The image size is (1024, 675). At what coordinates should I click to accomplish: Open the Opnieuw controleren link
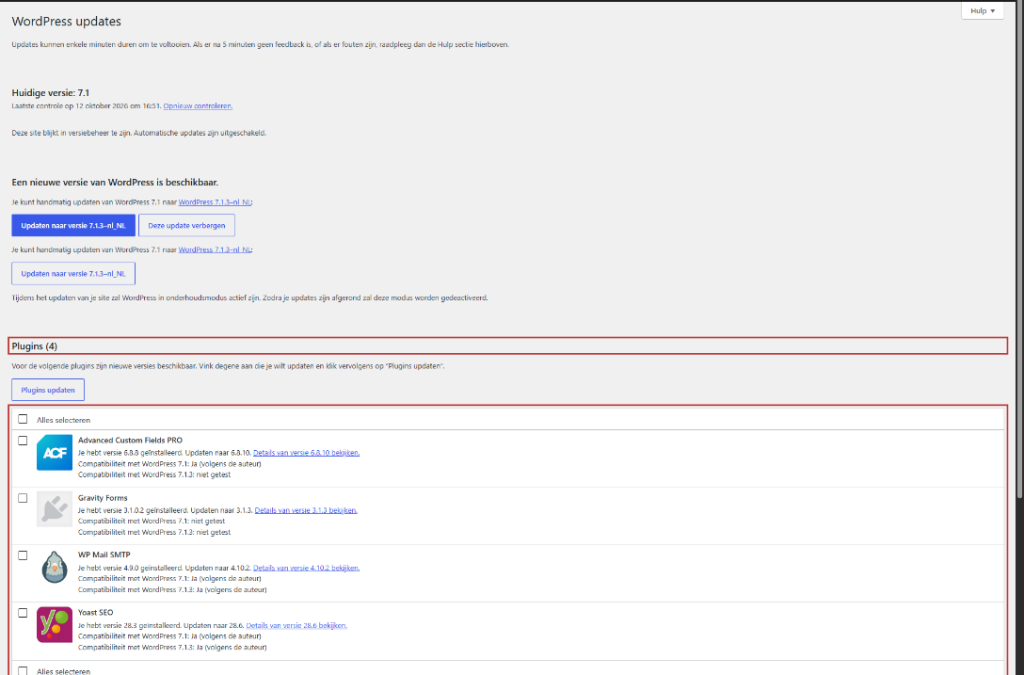[198, 106]
